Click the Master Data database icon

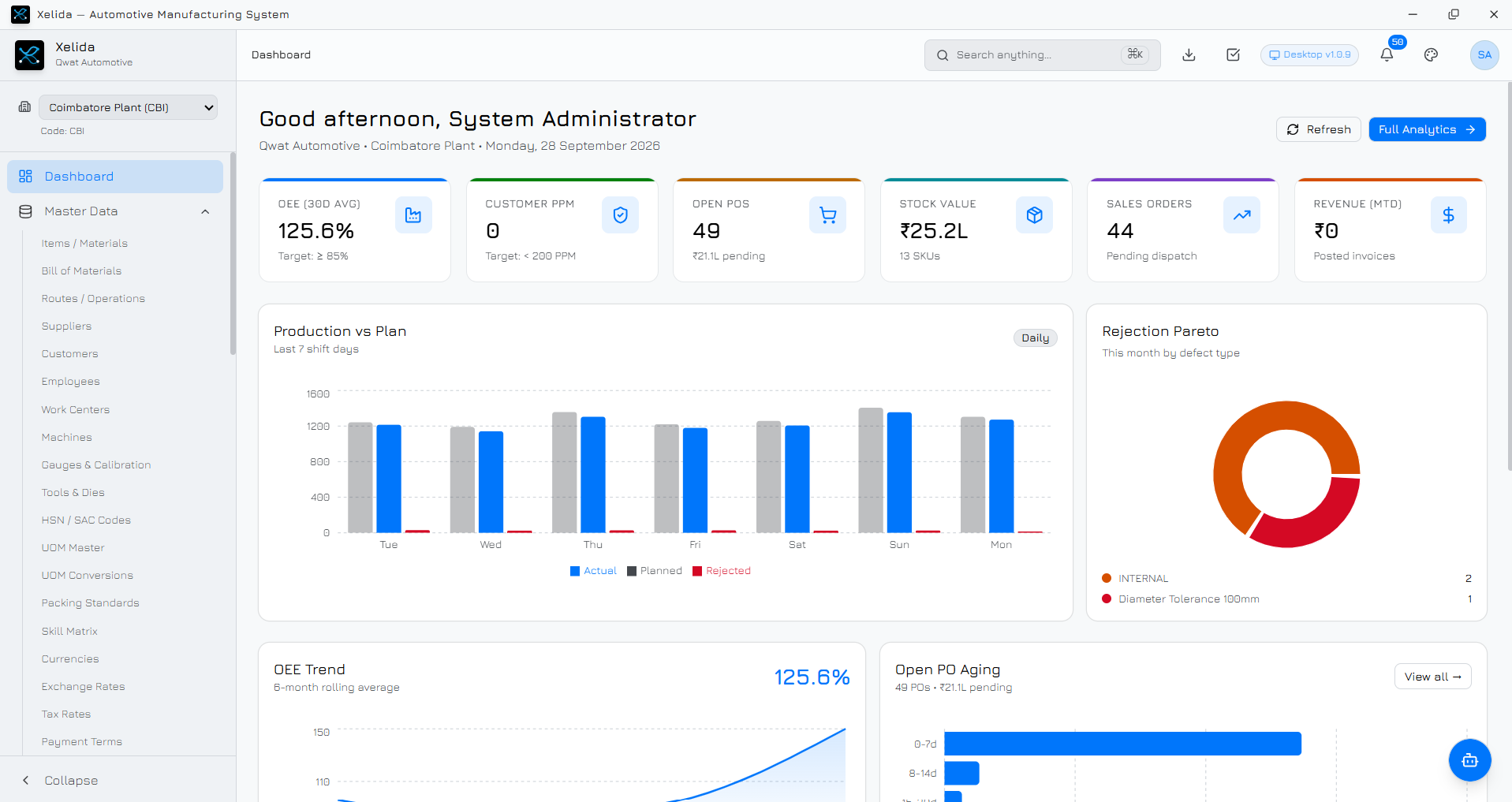pos(25,211)
